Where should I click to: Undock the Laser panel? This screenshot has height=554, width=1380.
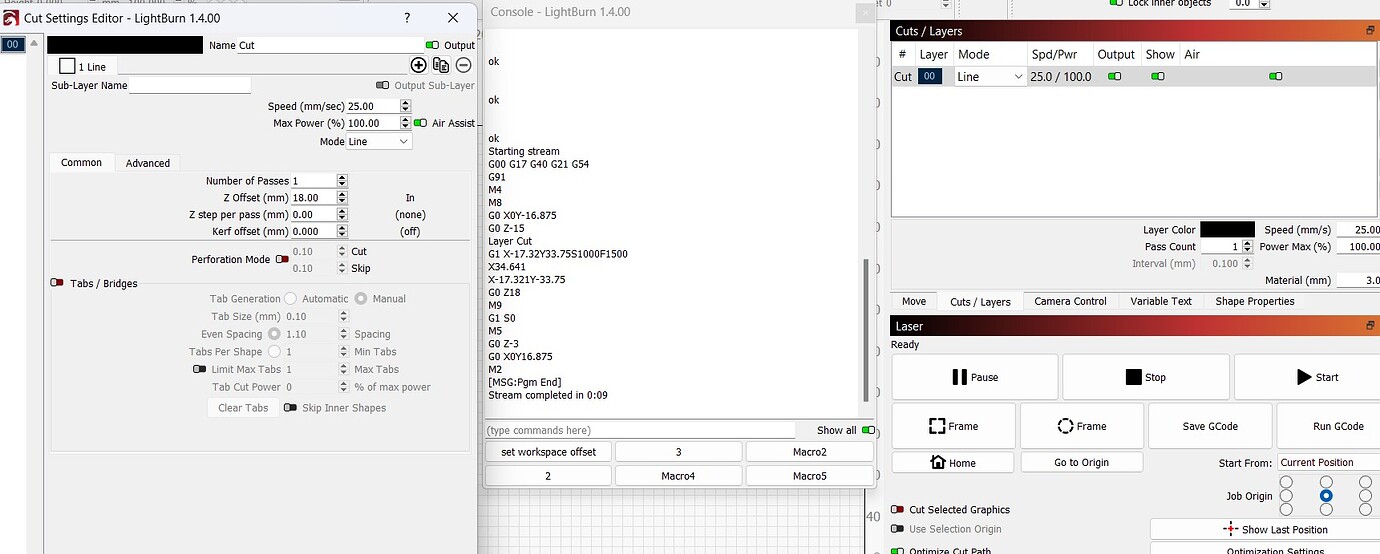[1370, 326]
